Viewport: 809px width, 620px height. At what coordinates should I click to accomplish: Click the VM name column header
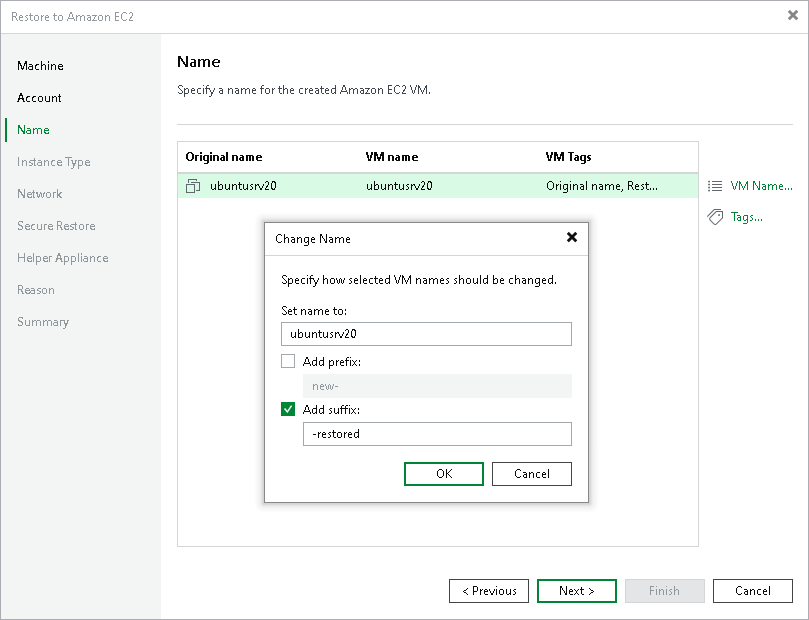click(392, 157)
